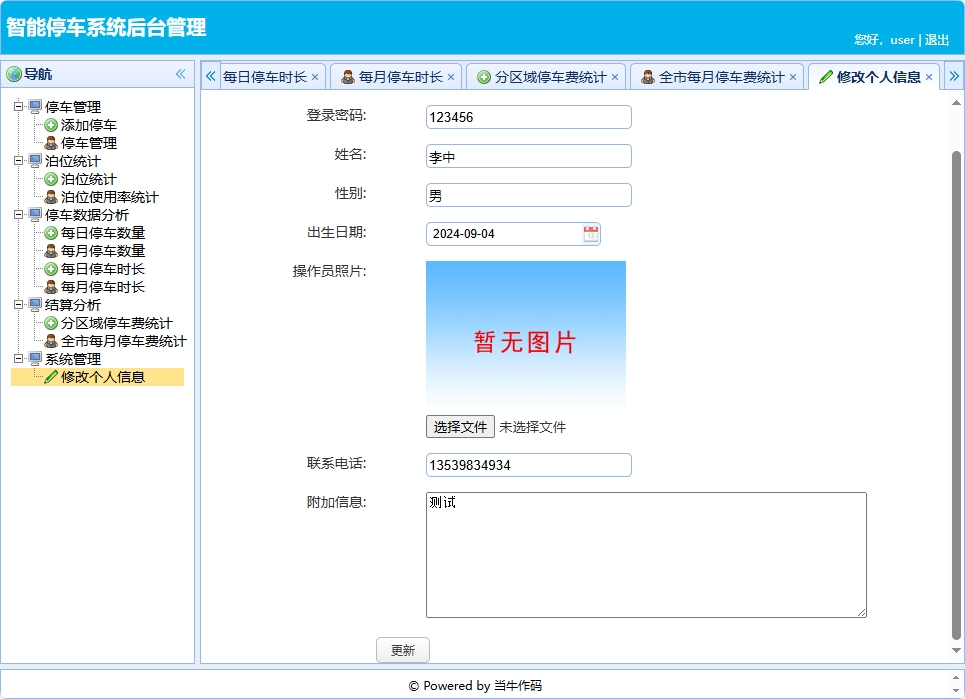
Task: Open the calendar picker for 出生日期
Action: [590, 233]
